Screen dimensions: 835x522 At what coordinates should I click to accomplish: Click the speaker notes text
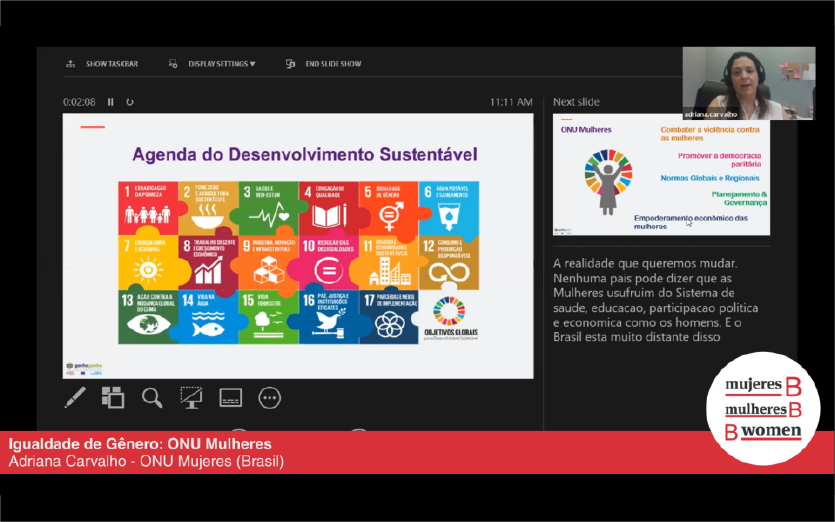pyautogui.click(x=656, y=300)
